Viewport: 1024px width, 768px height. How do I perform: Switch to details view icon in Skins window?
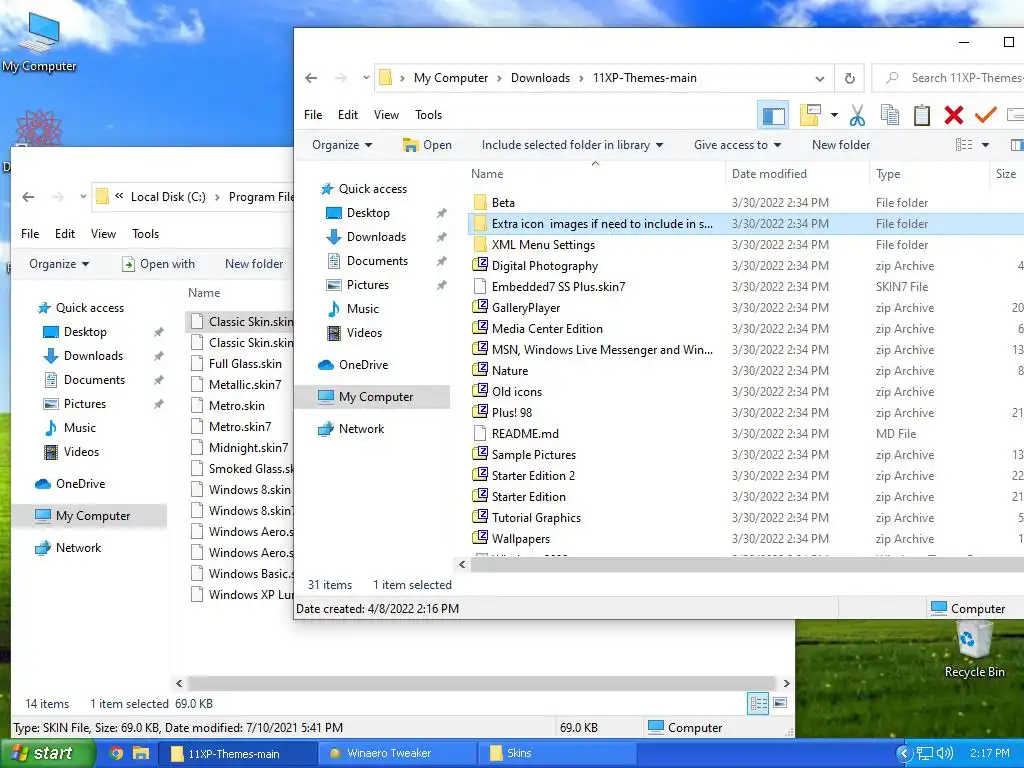(758, 703)
